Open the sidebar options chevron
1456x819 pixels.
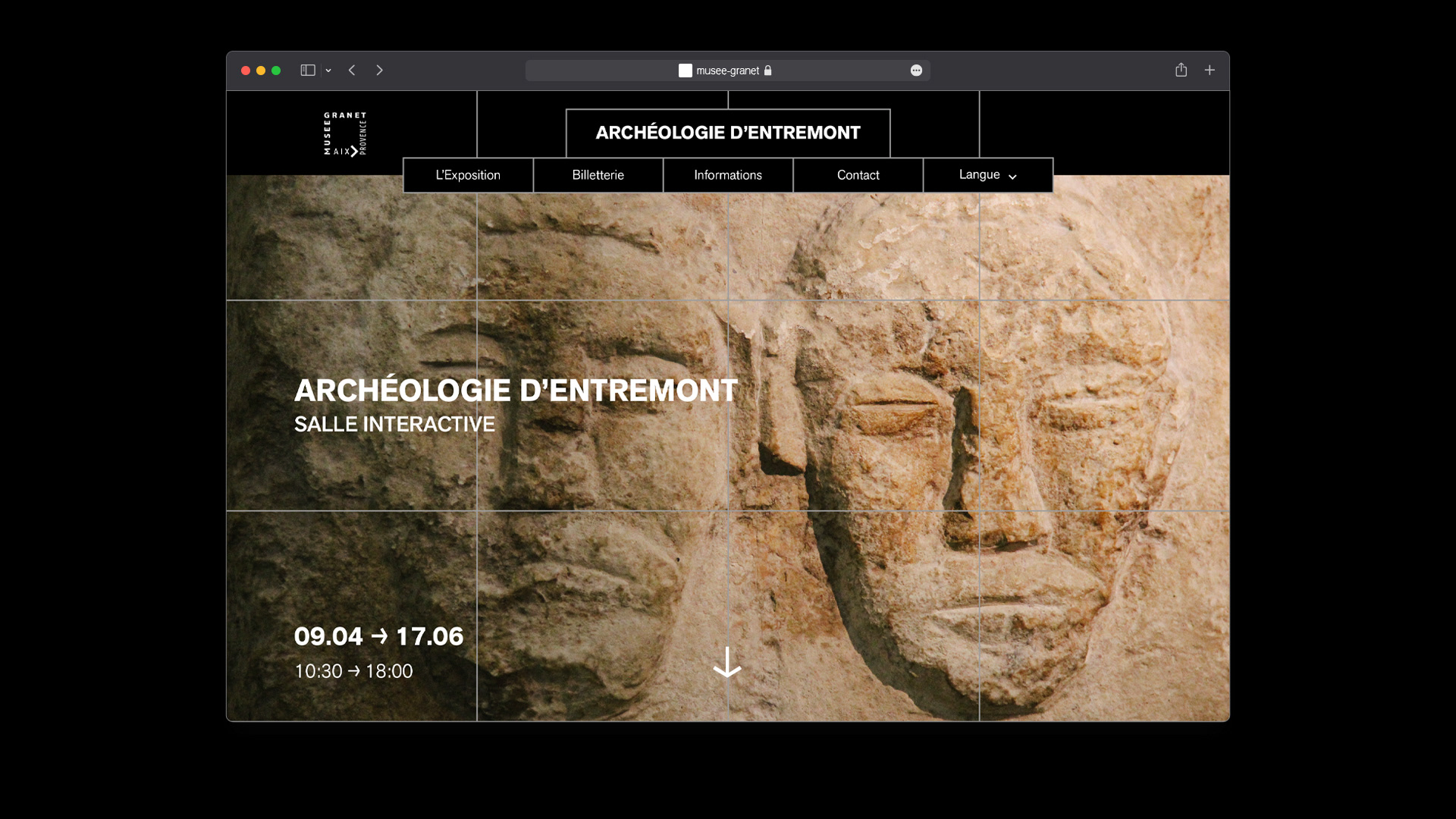(x=328, y=71)
